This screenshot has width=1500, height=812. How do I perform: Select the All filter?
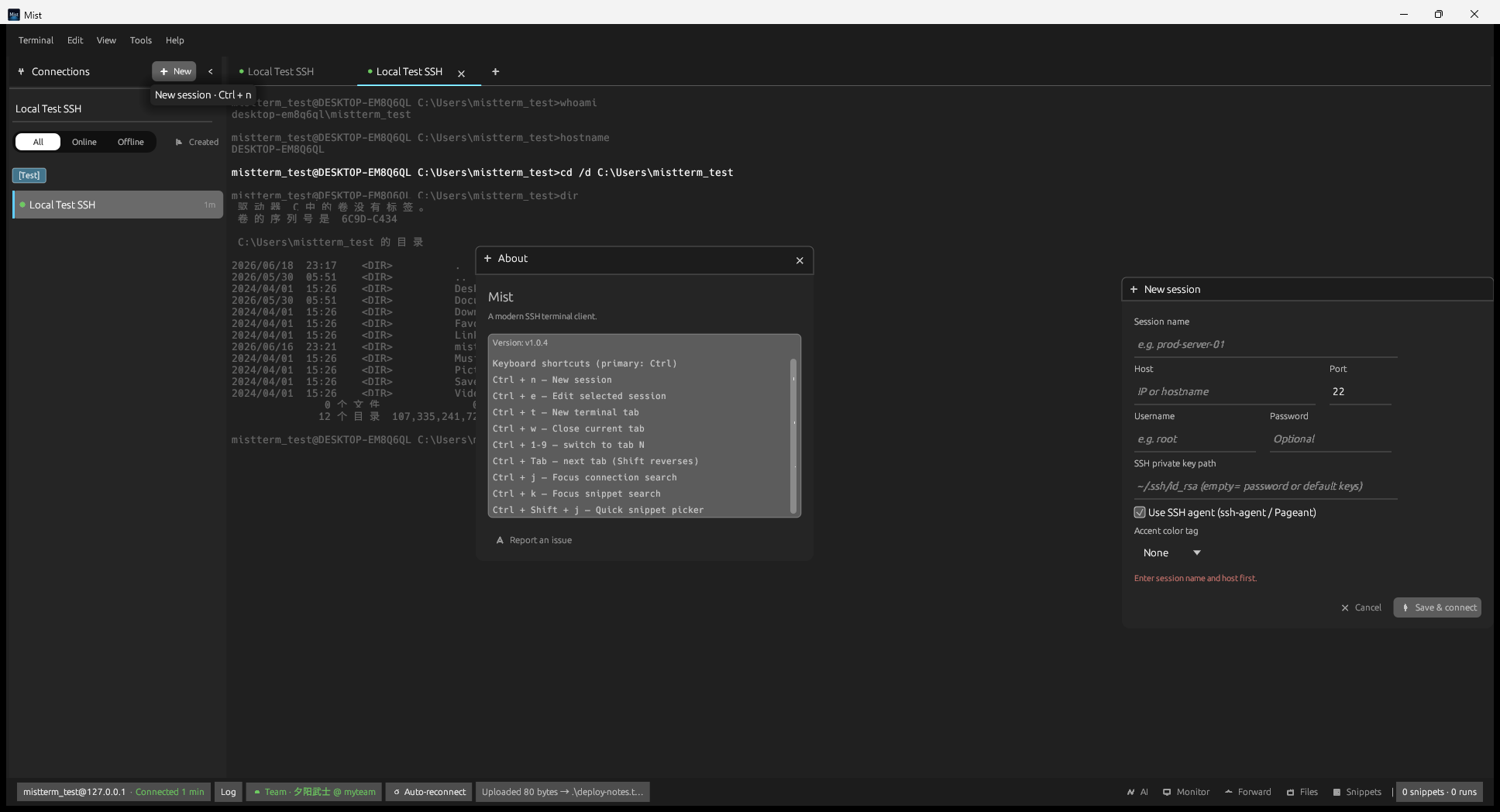point(38,142)
